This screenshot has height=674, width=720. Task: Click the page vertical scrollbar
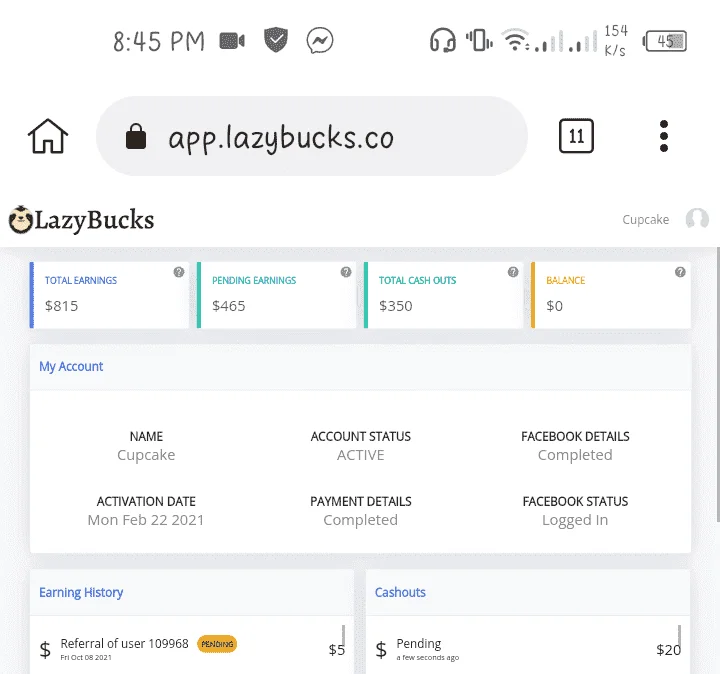click(717, 384)
